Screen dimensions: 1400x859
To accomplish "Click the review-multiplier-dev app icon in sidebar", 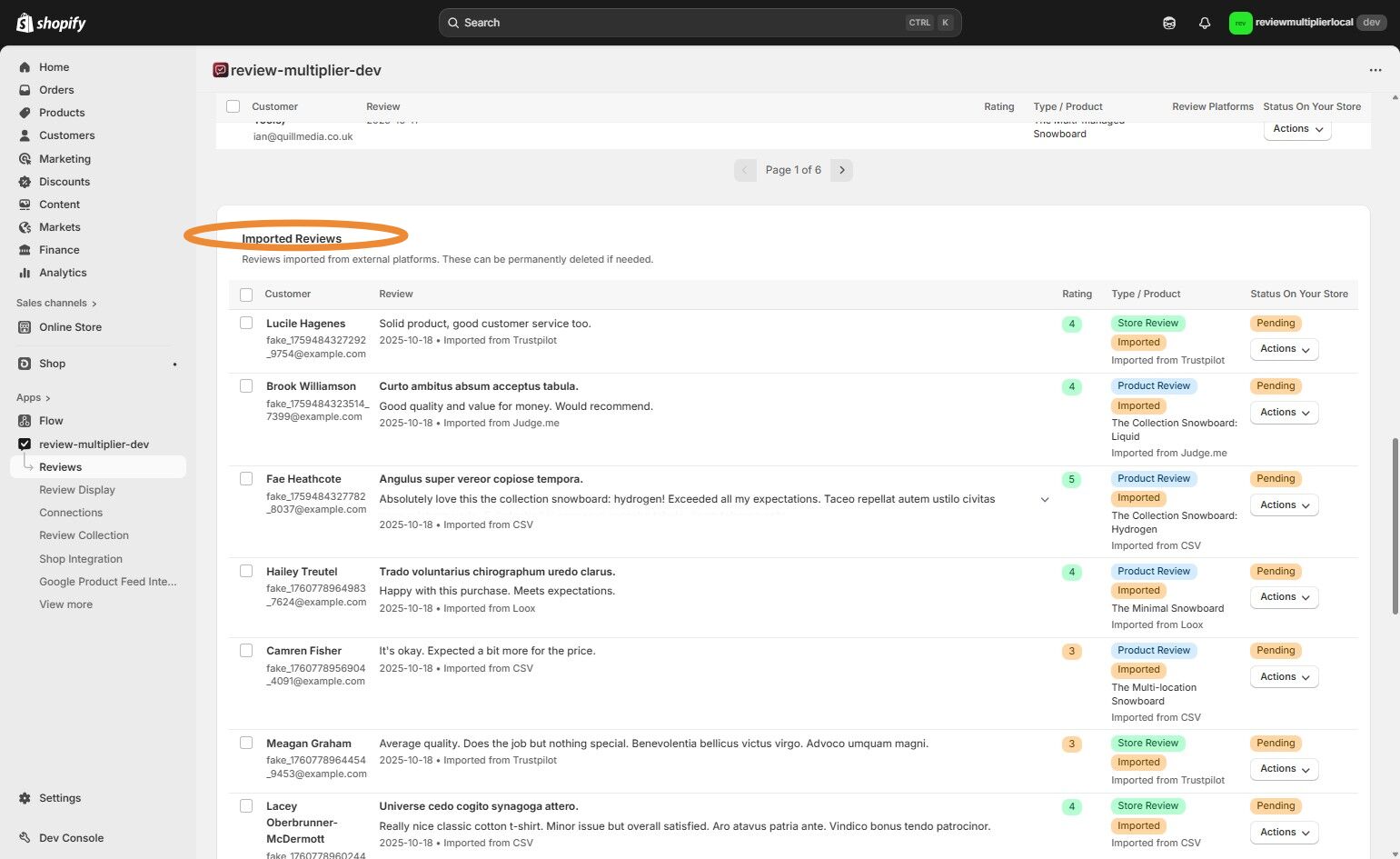I will click(25, 444).
